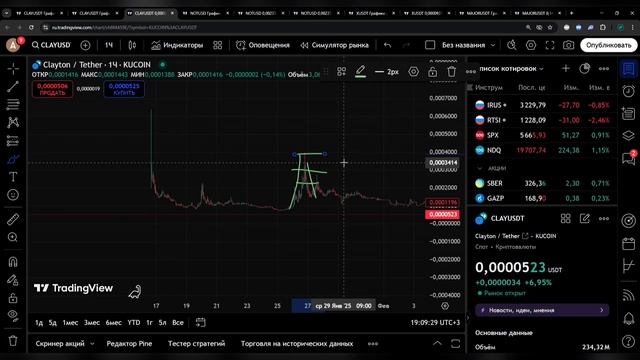Add a symbol to the watchlist
This screenshot has height=360, width=640.
[566, 69]
